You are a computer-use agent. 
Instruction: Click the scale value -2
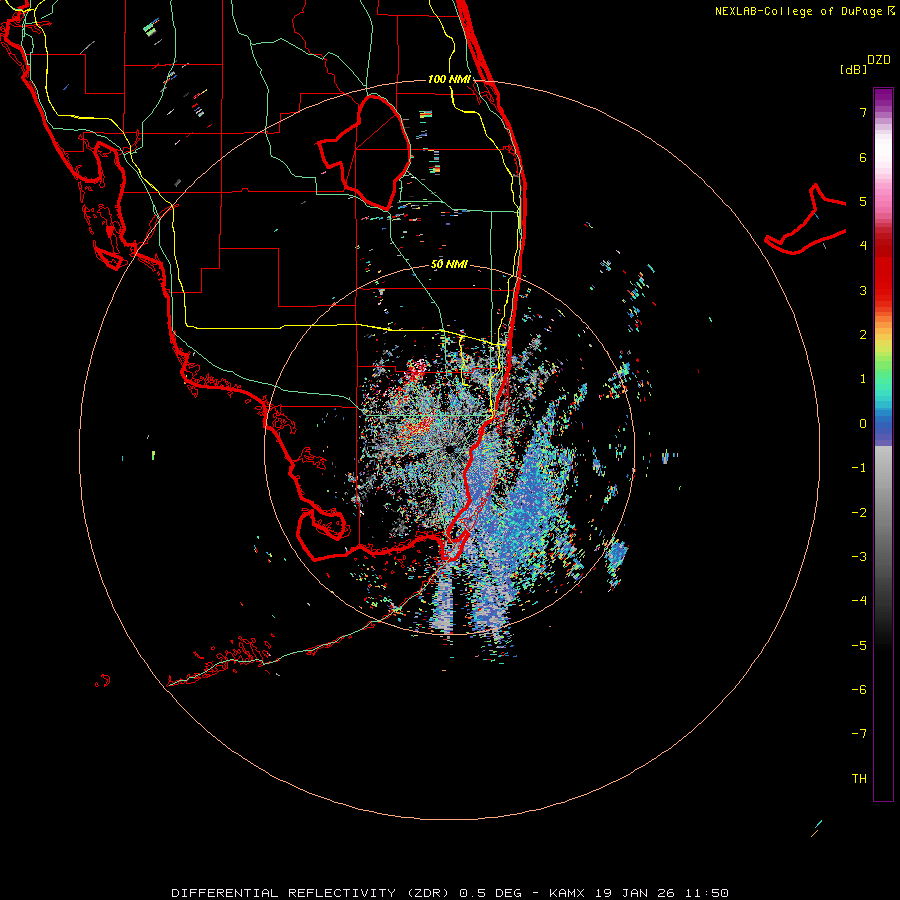[859, 513]
